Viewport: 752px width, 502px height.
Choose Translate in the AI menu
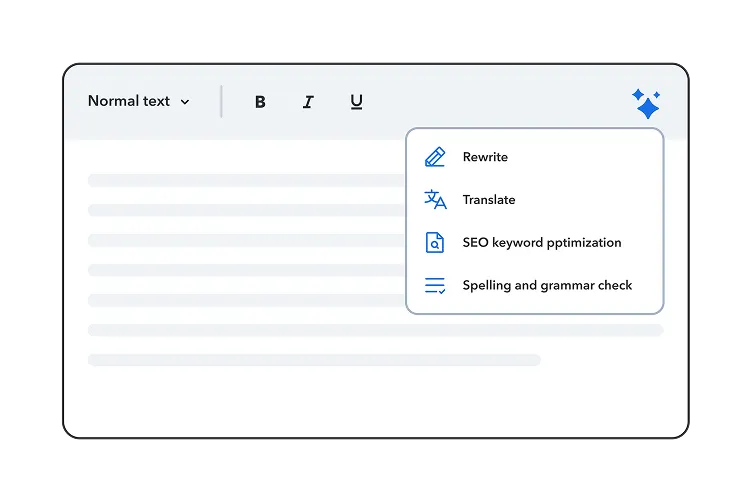(x=489, y=200)
